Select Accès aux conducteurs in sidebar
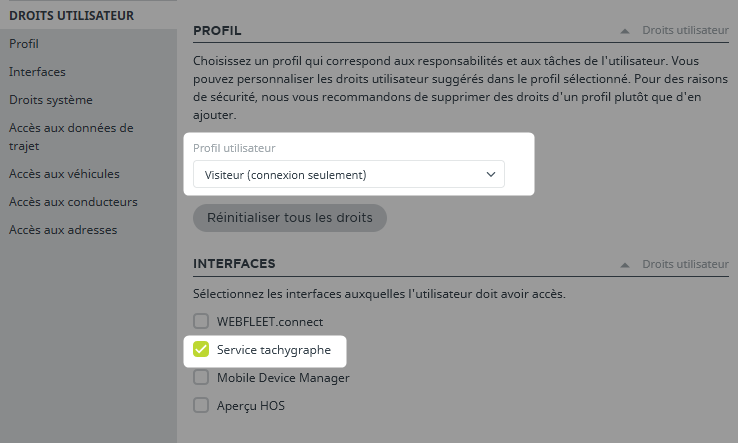This screenshot has height=443, width=738. 73,202
